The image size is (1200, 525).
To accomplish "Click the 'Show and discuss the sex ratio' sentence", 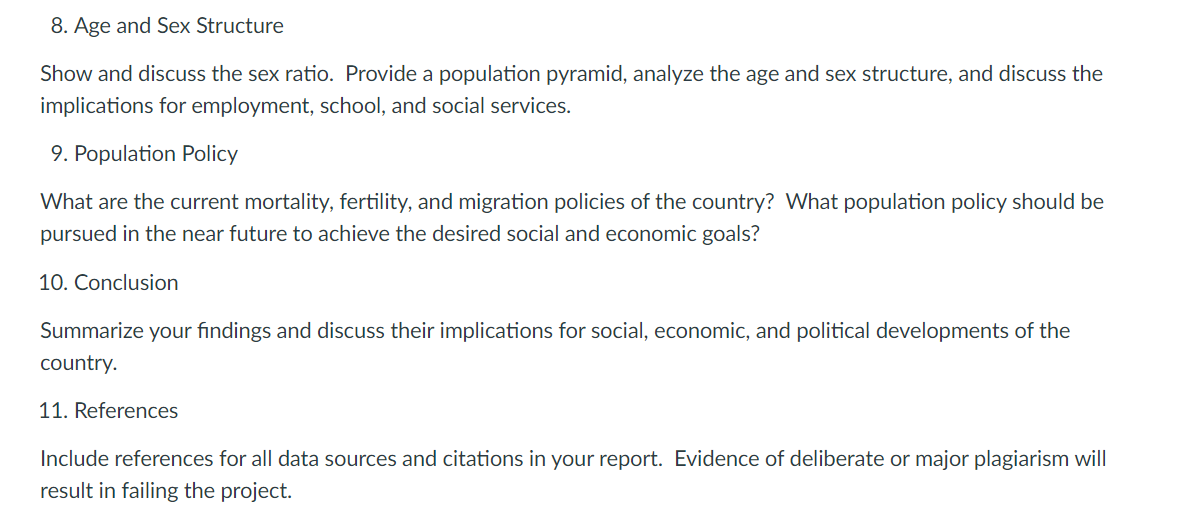I will pos(188,74).
